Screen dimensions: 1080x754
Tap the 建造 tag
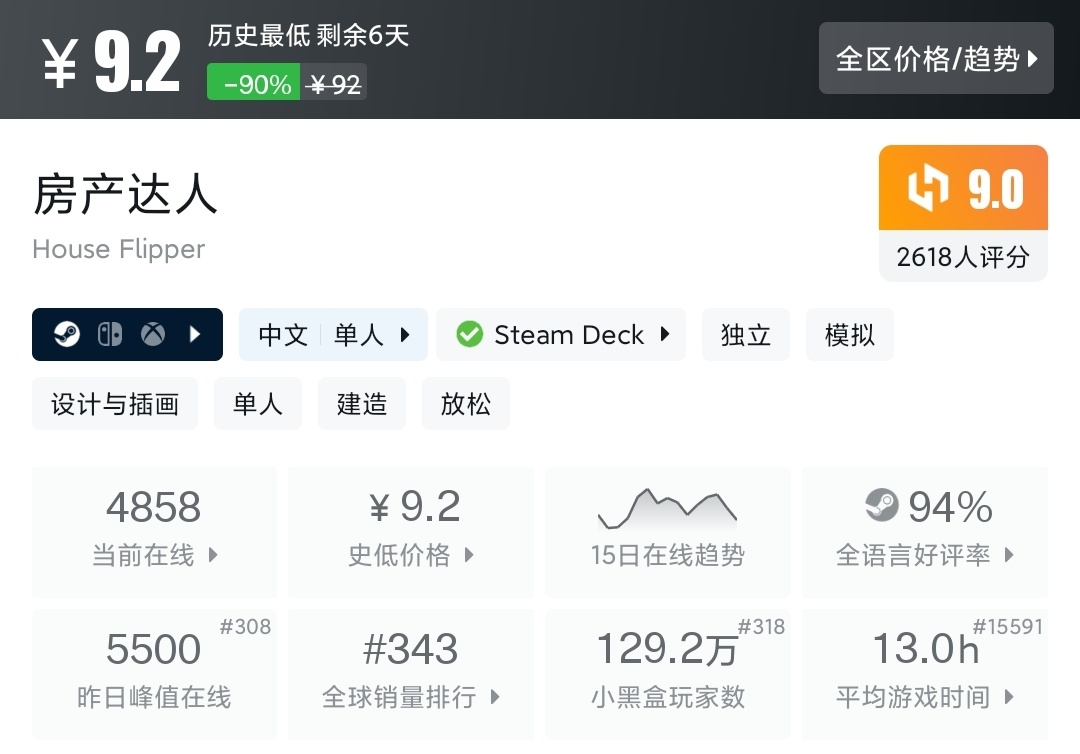[x=362, y=404]
